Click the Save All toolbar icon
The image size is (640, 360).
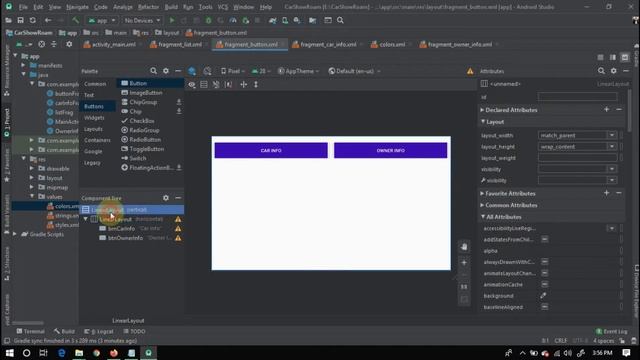[20, 20]
